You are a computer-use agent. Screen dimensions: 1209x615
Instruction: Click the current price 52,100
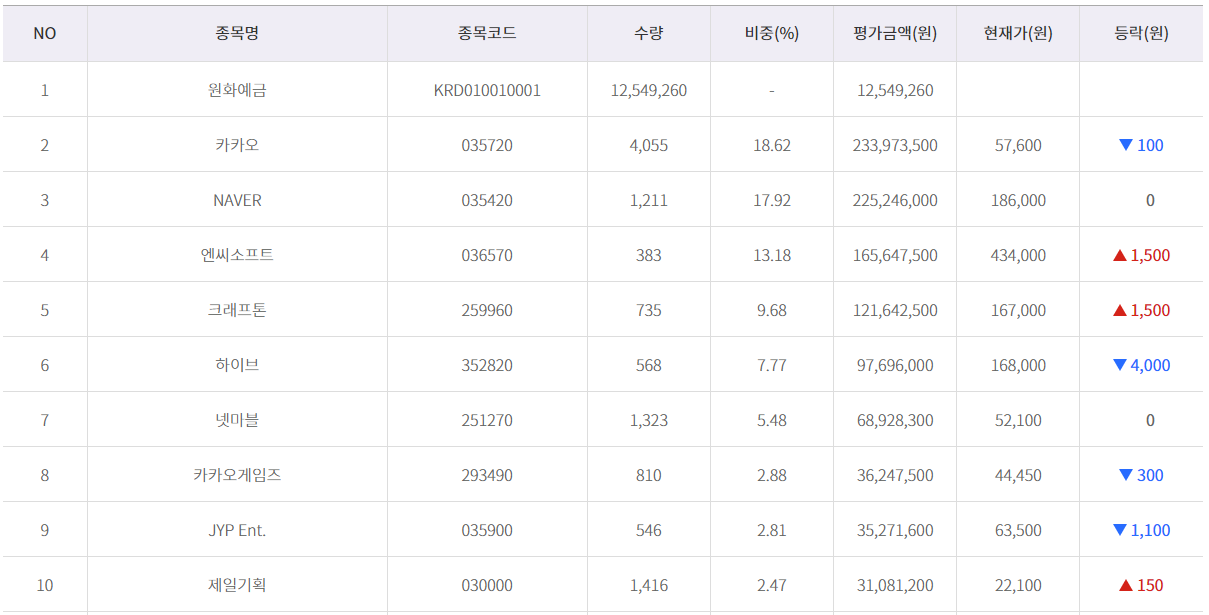(1018, 420)
